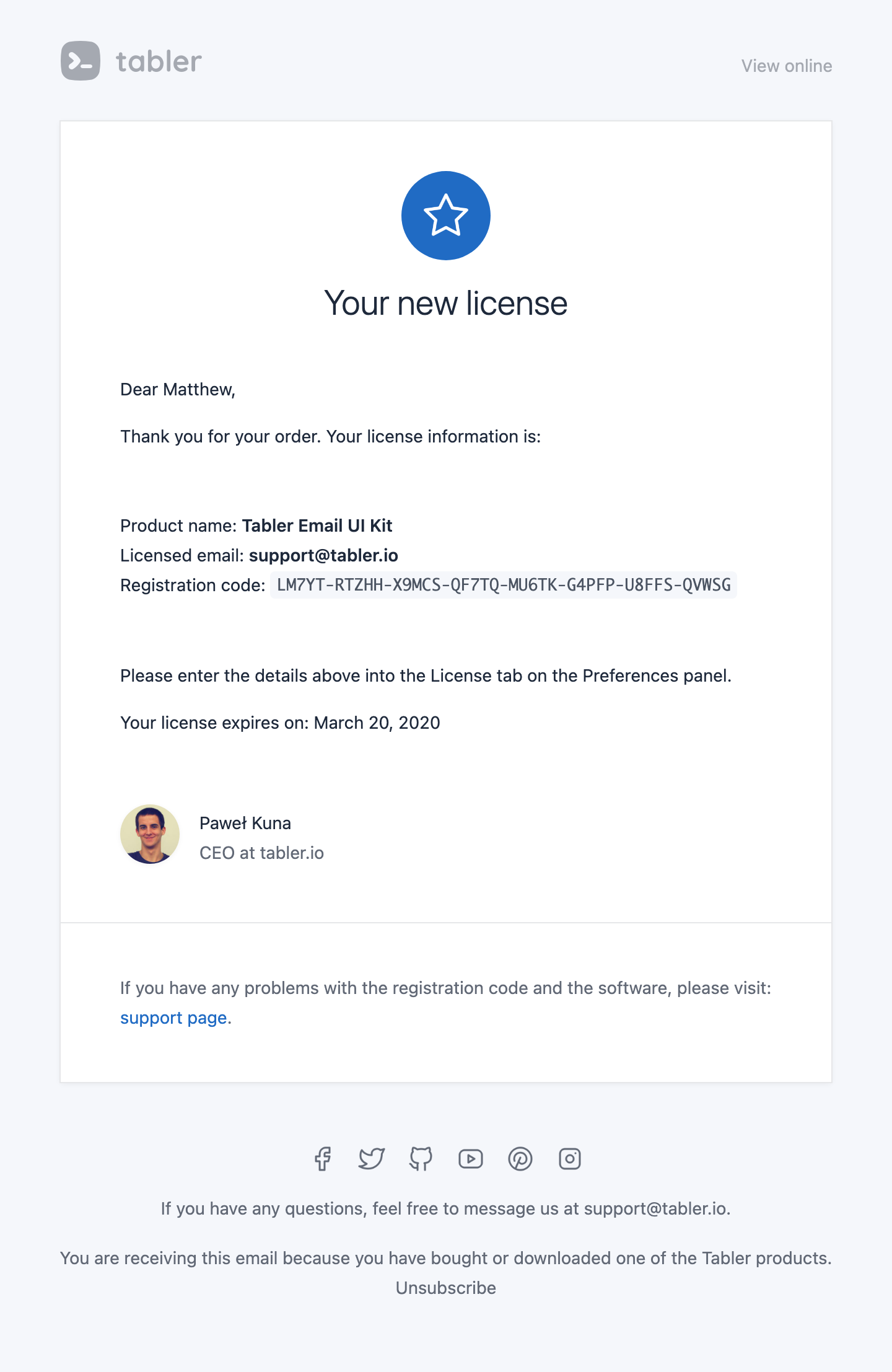
Task: Click the 'Your new license' heading
Action: pyautogui.click(x=446, y=303)
